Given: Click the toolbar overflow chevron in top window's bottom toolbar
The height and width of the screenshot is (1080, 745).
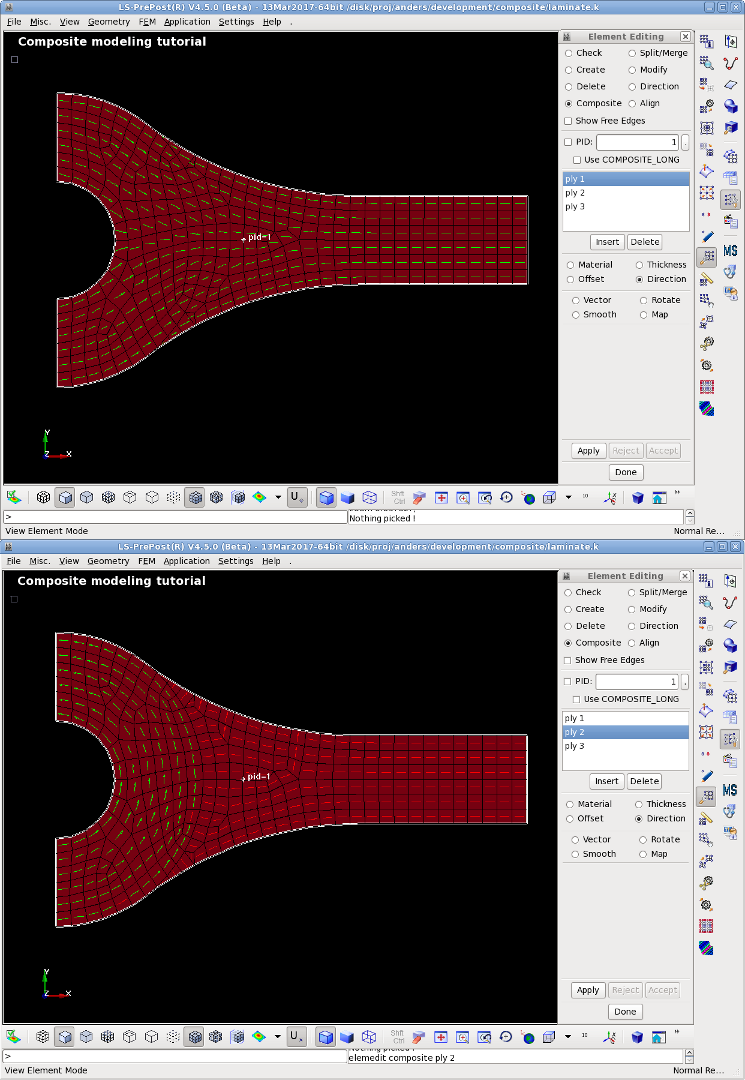Looking at the screenshot, I should click(x=677, y=492).
